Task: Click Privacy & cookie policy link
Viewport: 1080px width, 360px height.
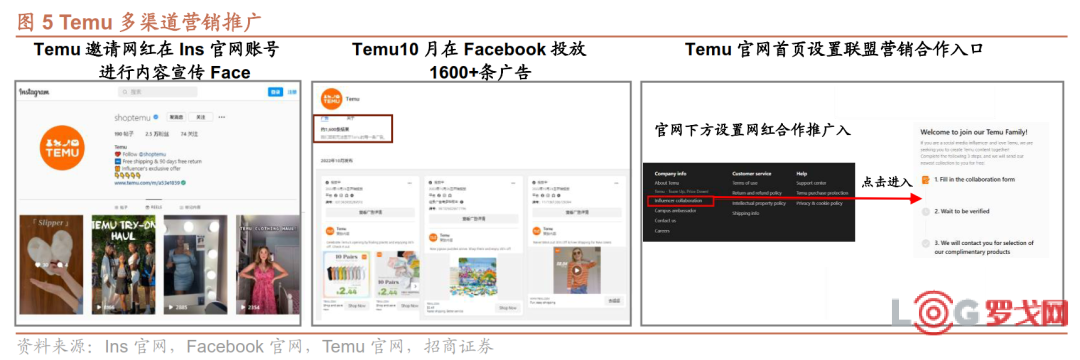Action: click(819, 203)
